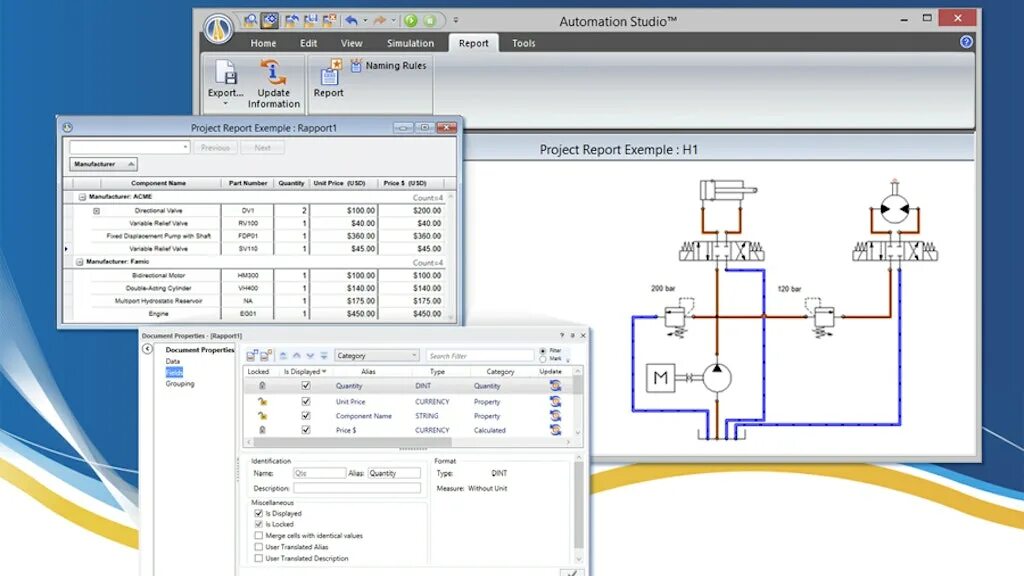The width and height of the screenshot is (1024, 576).
Task: Open the Is Displayed column filter arrow
Action: pos(324,372)
